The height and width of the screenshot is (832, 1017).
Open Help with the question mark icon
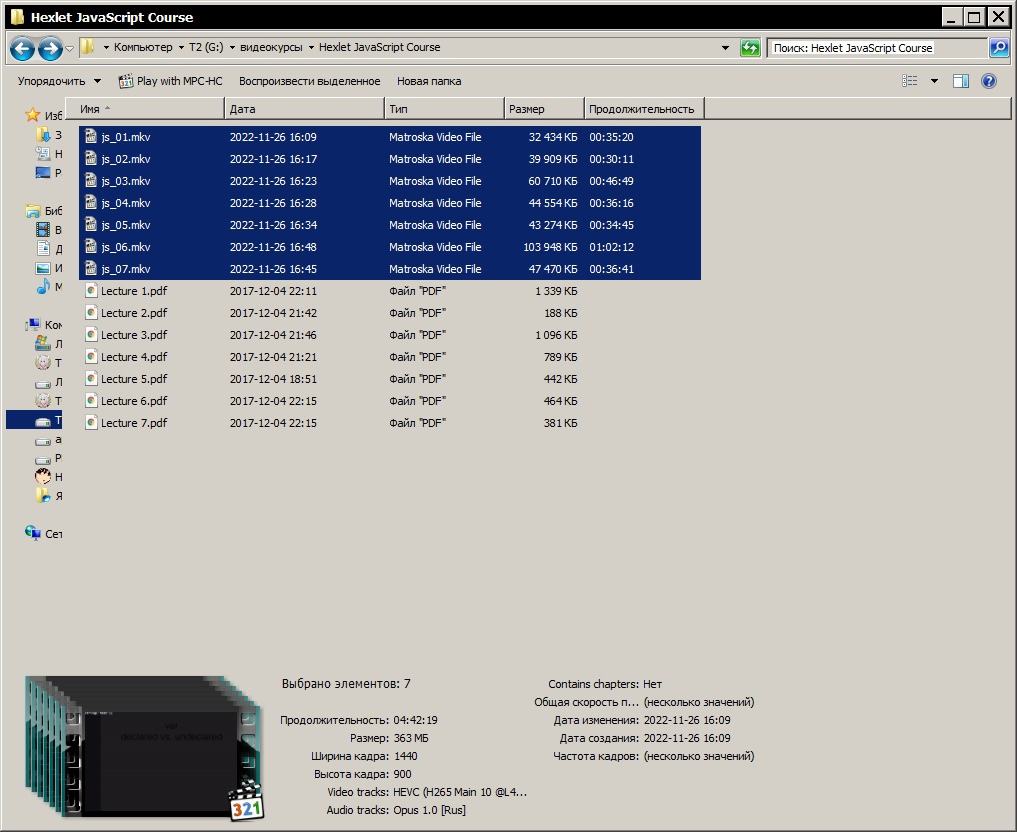pos(988,80)
